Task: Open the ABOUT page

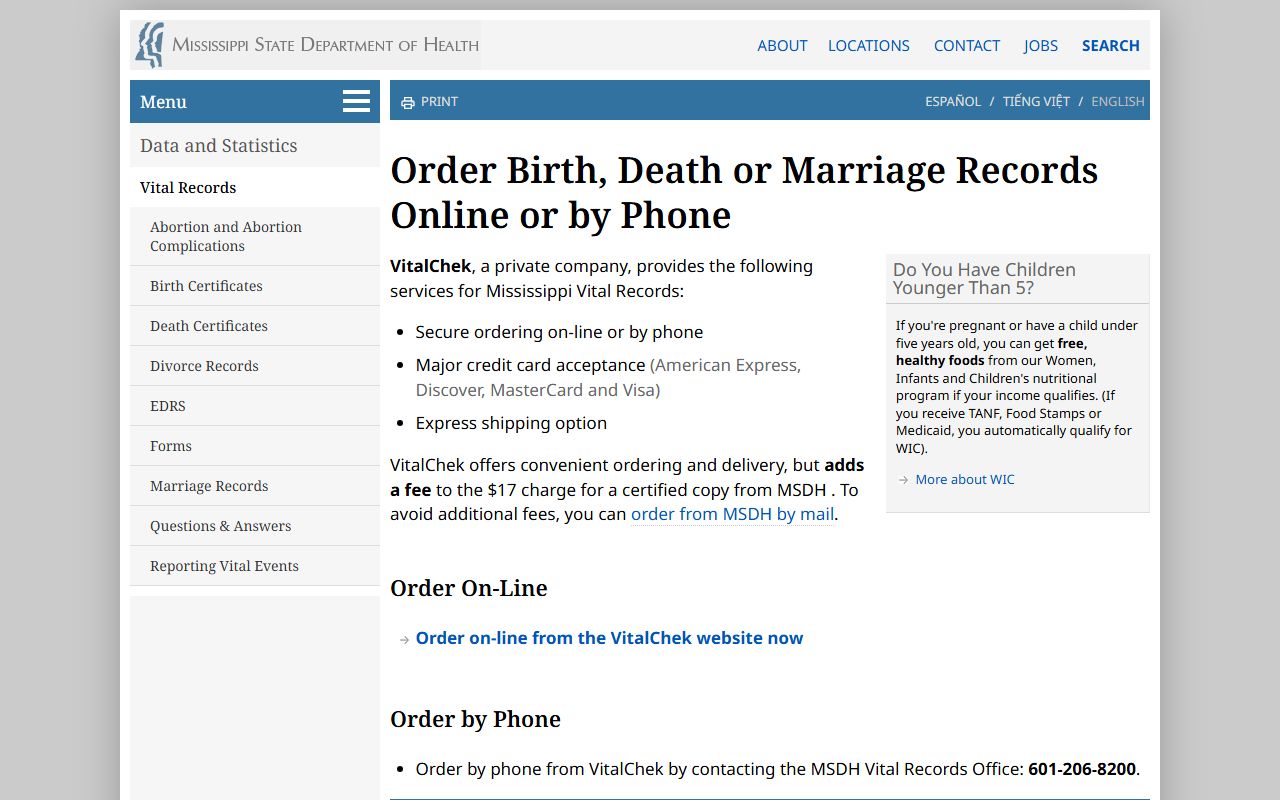Action: coord(782,45)
